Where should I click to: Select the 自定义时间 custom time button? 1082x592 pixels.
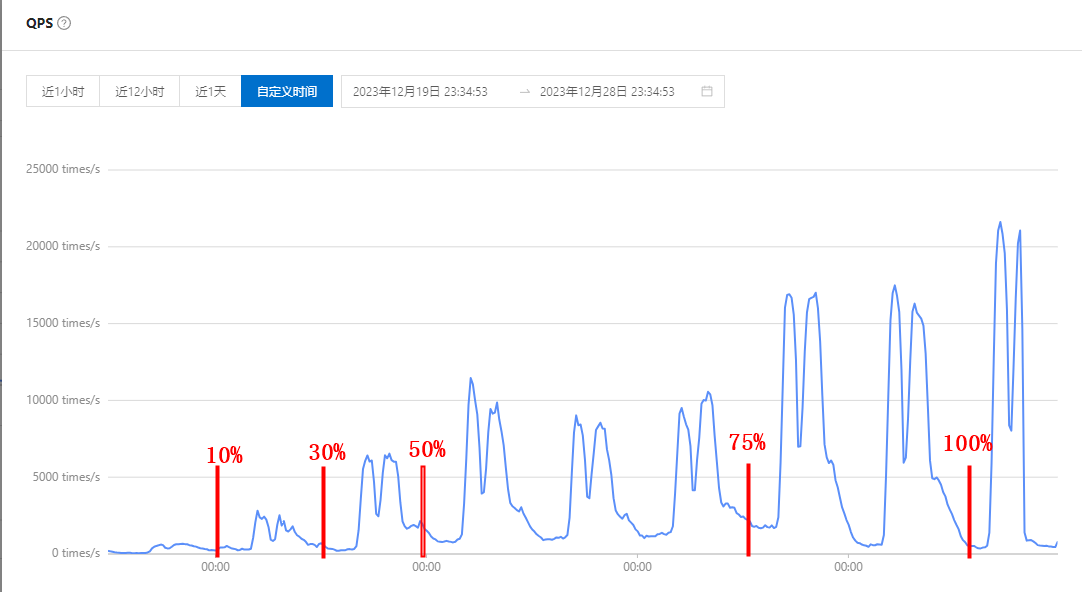(x=287, y=91)
